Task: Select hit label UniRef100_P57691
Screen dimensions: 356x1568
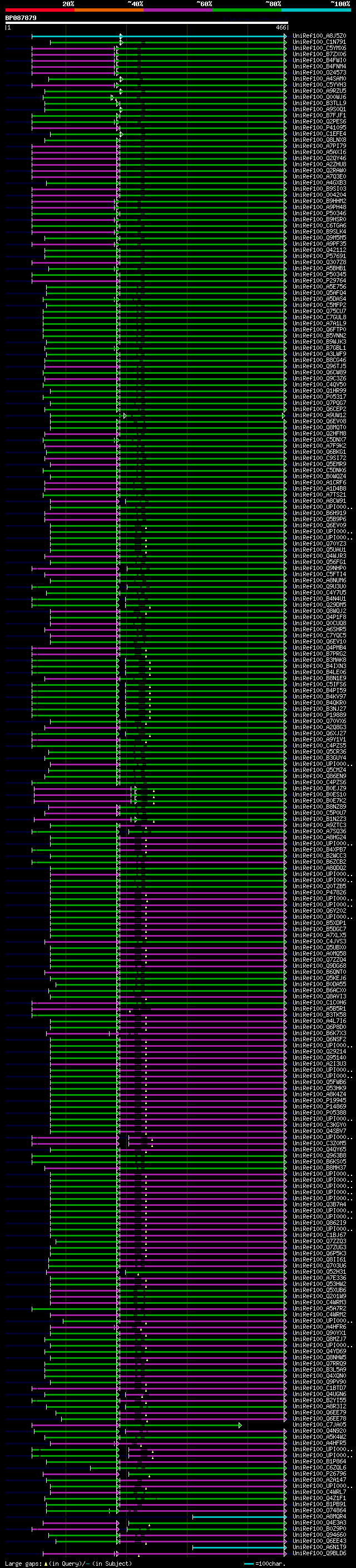Action: click(x=319, y=256)
